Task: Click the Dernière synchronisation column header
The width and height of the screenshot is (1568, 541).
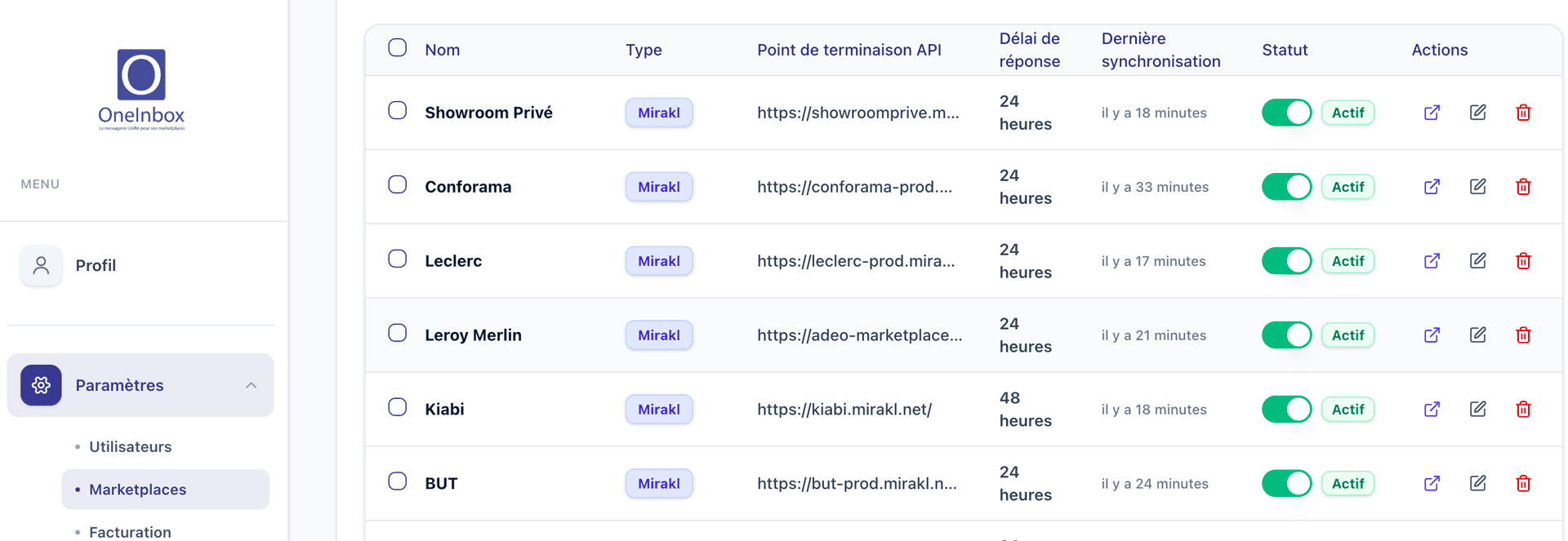Action: point(1160,50)
